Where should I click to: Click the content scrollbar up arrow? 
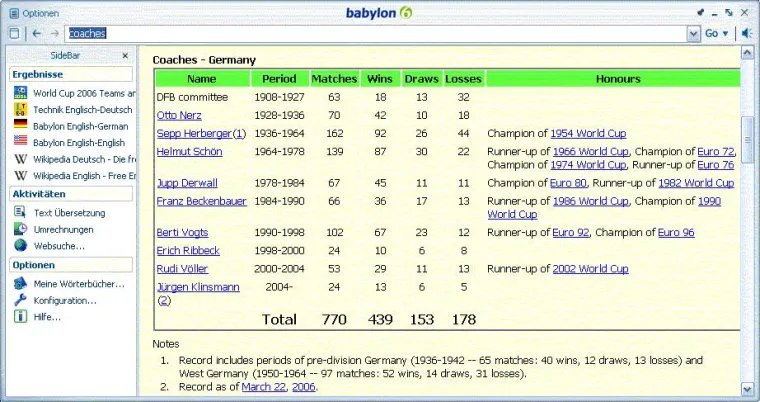click(x=747, y=52)
